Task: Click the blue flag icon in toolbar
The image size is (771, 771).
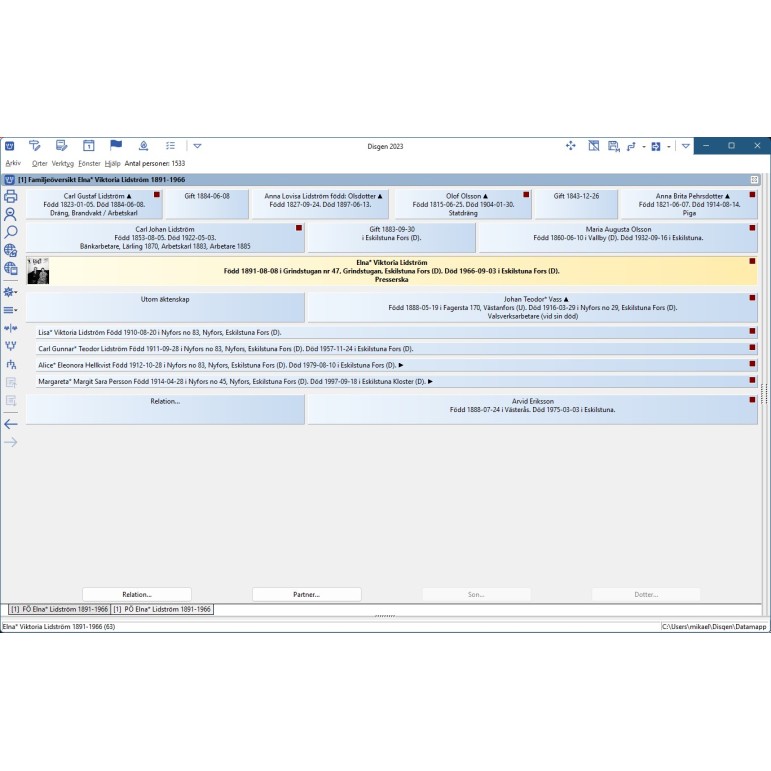Action: click(116, 146)
